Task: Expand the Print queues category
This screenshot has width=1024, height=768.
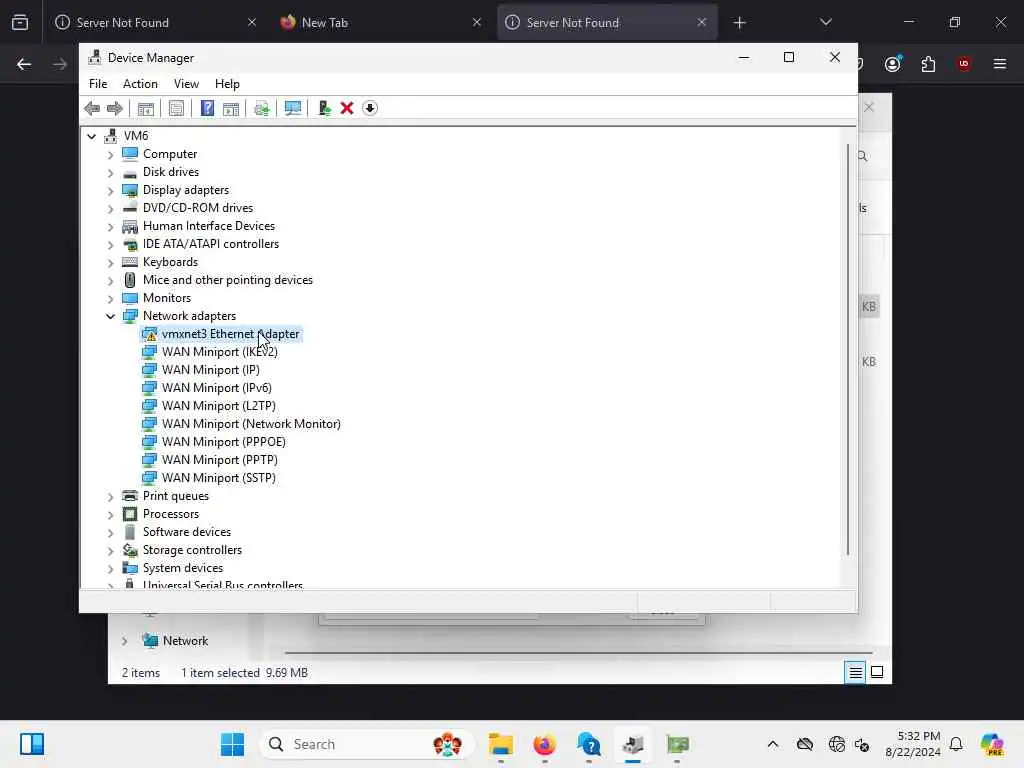Action: coord(110,497)
